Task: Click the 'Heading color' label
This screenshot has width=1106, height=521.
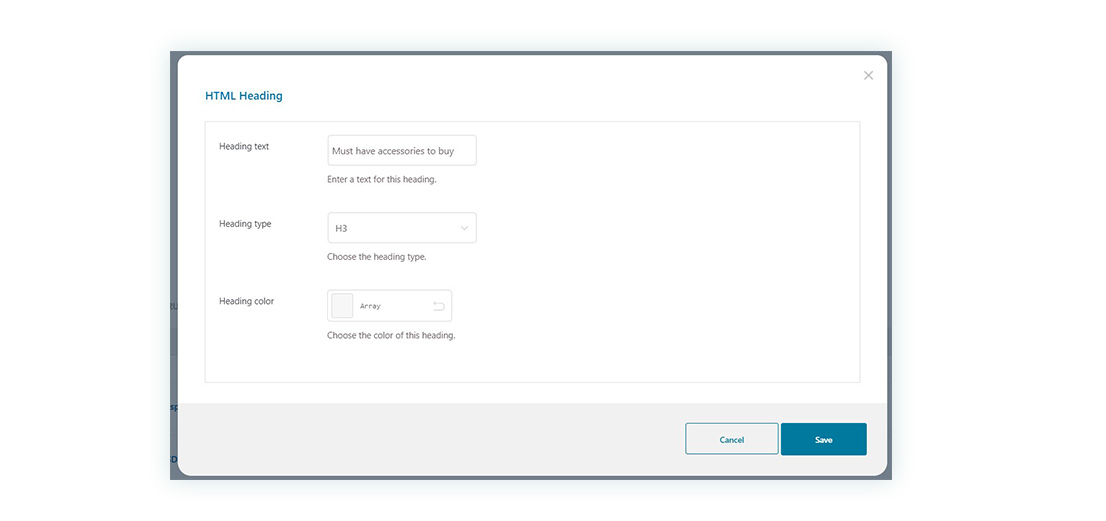Action: 246,301
